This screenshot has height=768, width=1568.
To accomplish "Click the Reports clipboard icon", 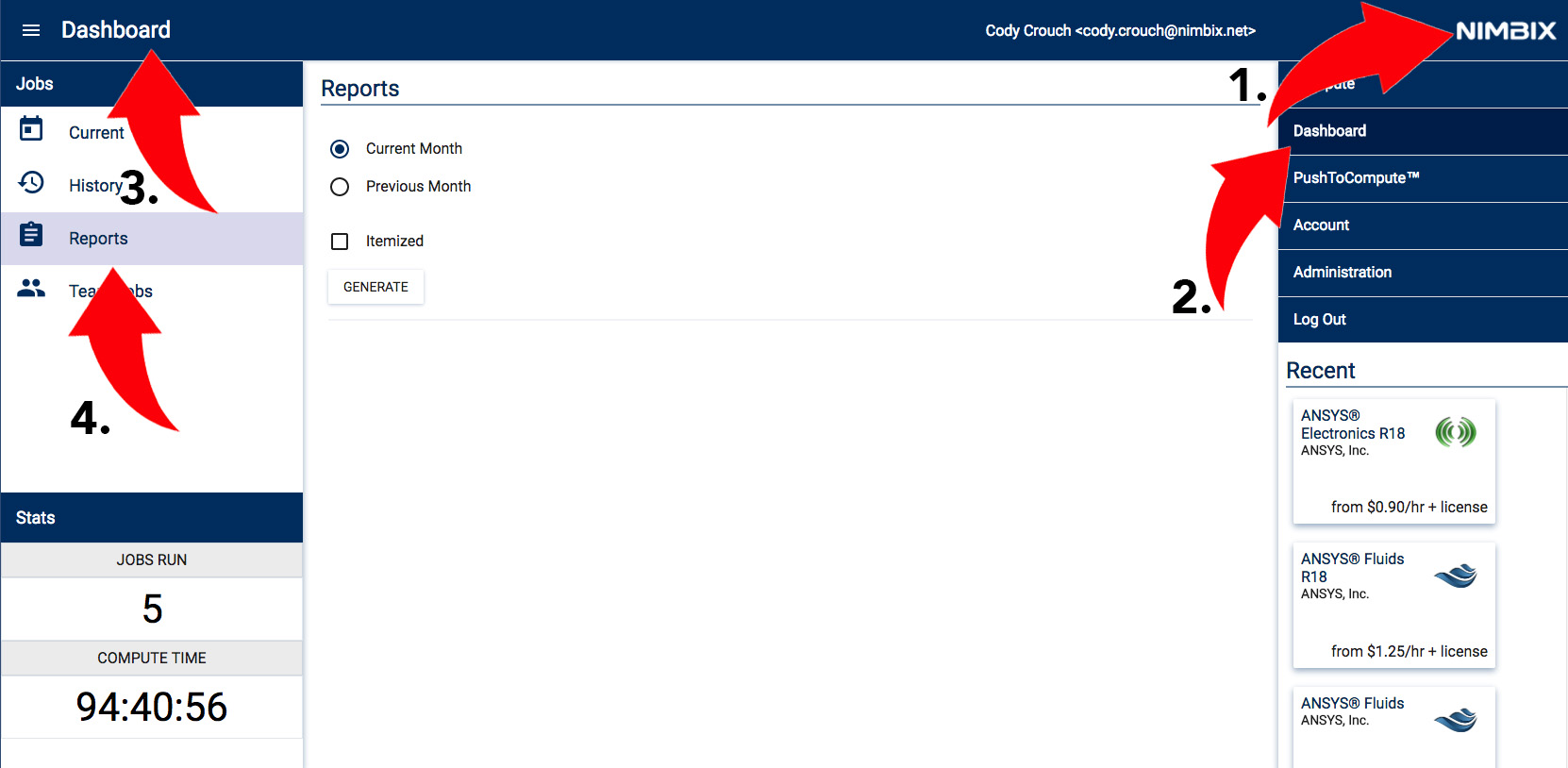I will tap(31, 234).
